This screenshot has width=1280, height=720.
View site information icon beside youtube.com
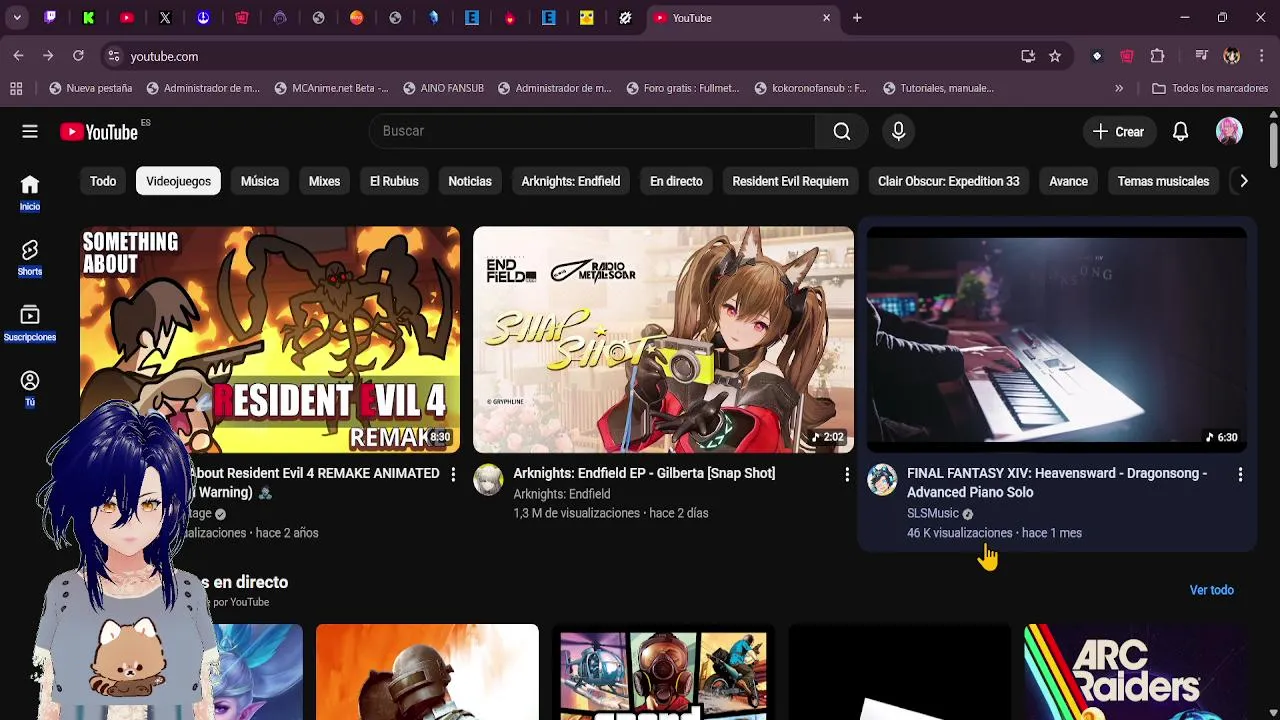pyautogui.click(x=114, y=56)
